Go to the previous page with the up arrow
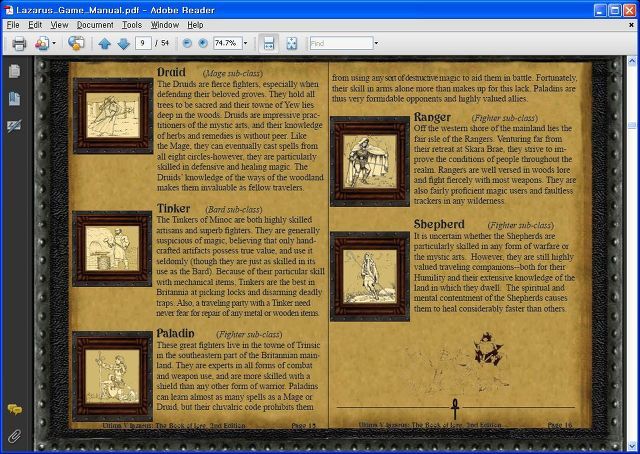This screenshot has height=454, width=640. [x=104, y=43]
